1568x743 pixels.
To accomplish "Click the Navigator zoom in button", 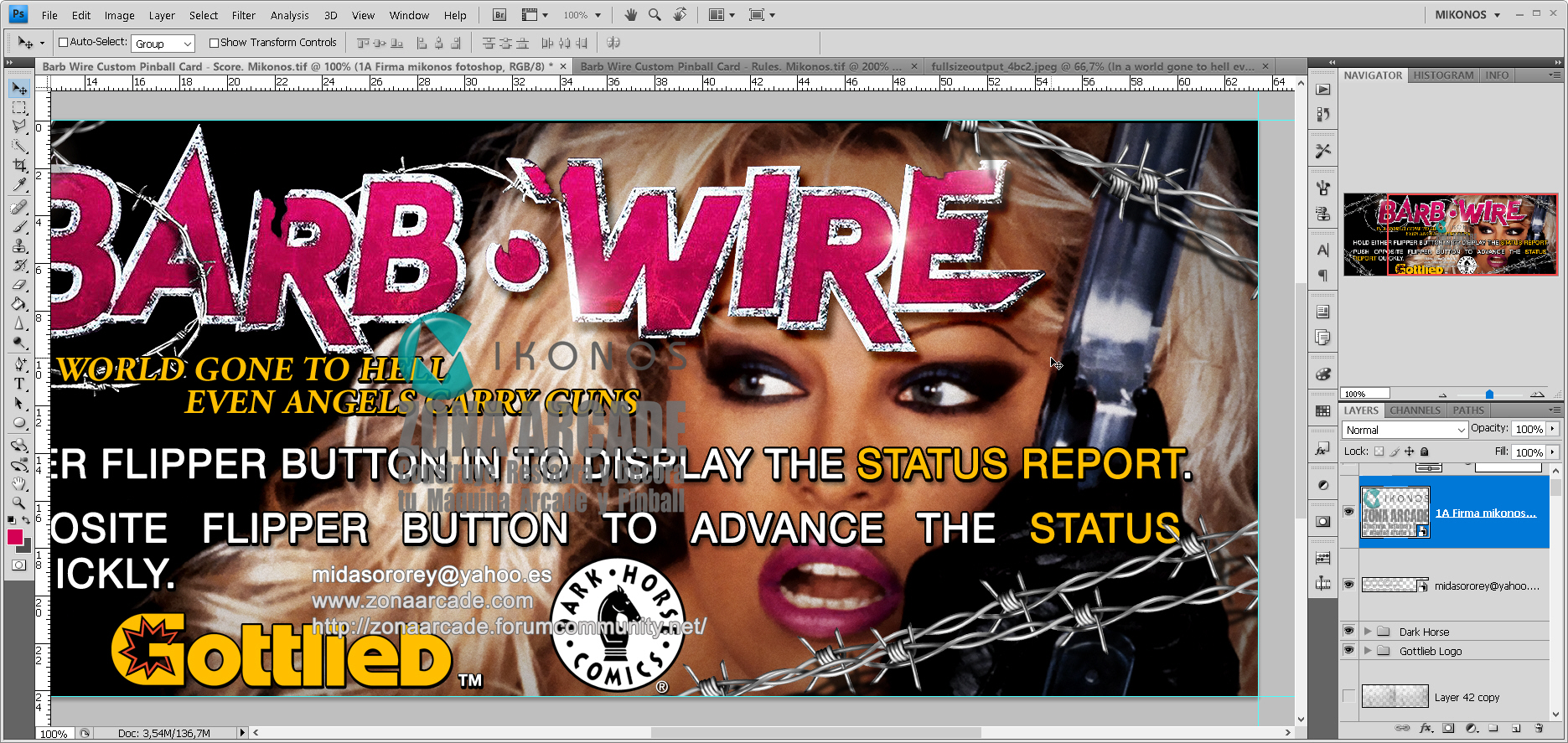I will coord(1537,394).
